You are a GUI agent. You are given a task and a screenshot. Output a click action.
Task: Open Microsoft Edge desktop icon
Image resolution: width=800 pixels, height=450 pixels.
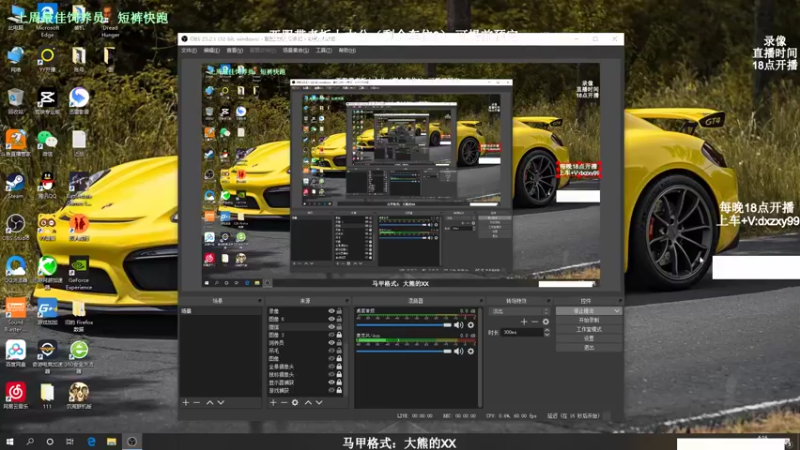[47, 20]
